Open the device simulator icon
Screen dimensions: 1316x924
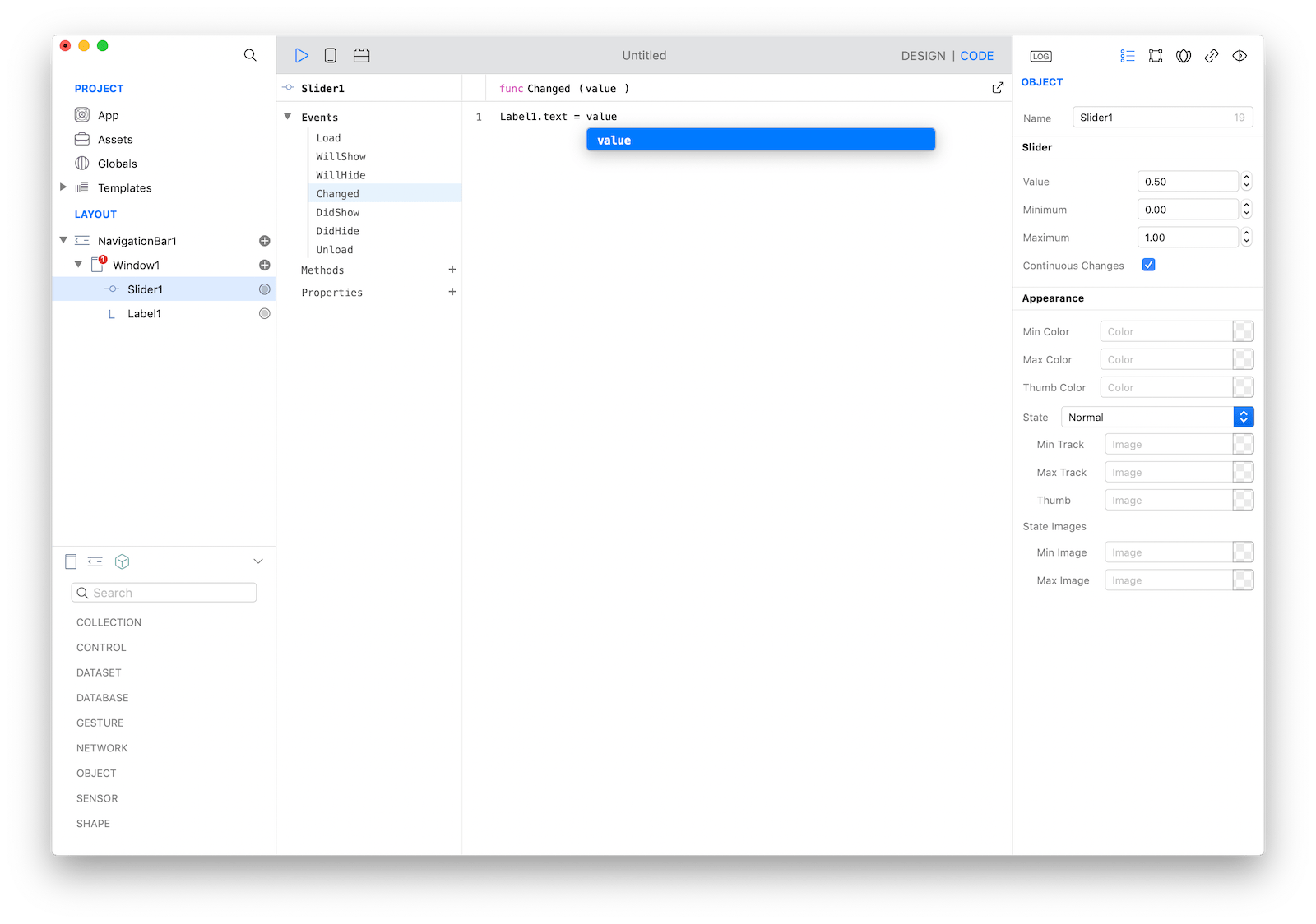[x=331, y=56]
